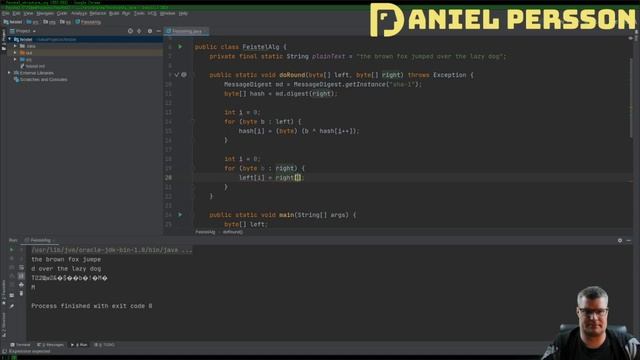This screenshot has width=640, height=360.
Task: Click the print icon in Run console
Action: [x=21, y=285]
